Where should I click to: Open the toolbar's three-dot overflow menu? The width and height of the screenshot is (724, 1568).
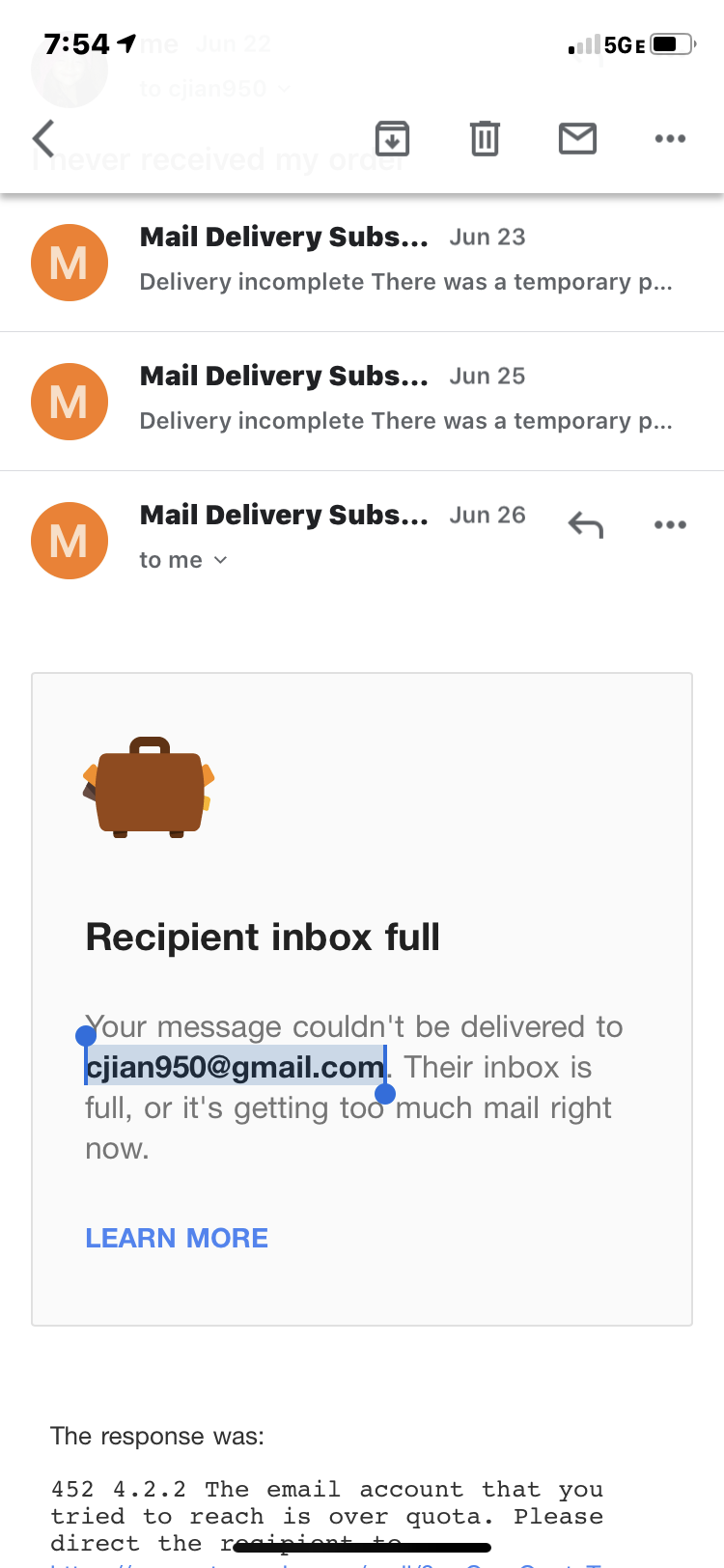(670, 139)
